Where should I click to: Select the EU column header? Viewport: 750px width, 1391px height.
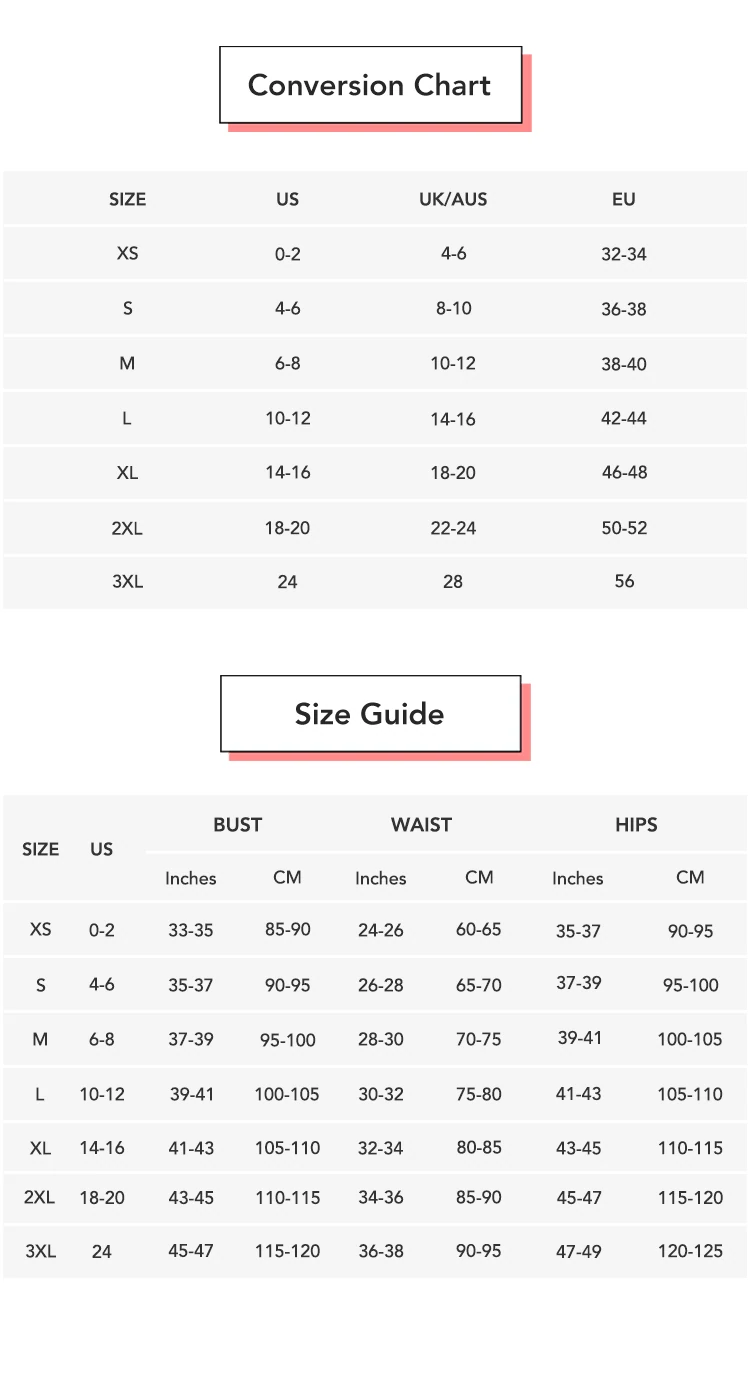[x=624, y=199]
